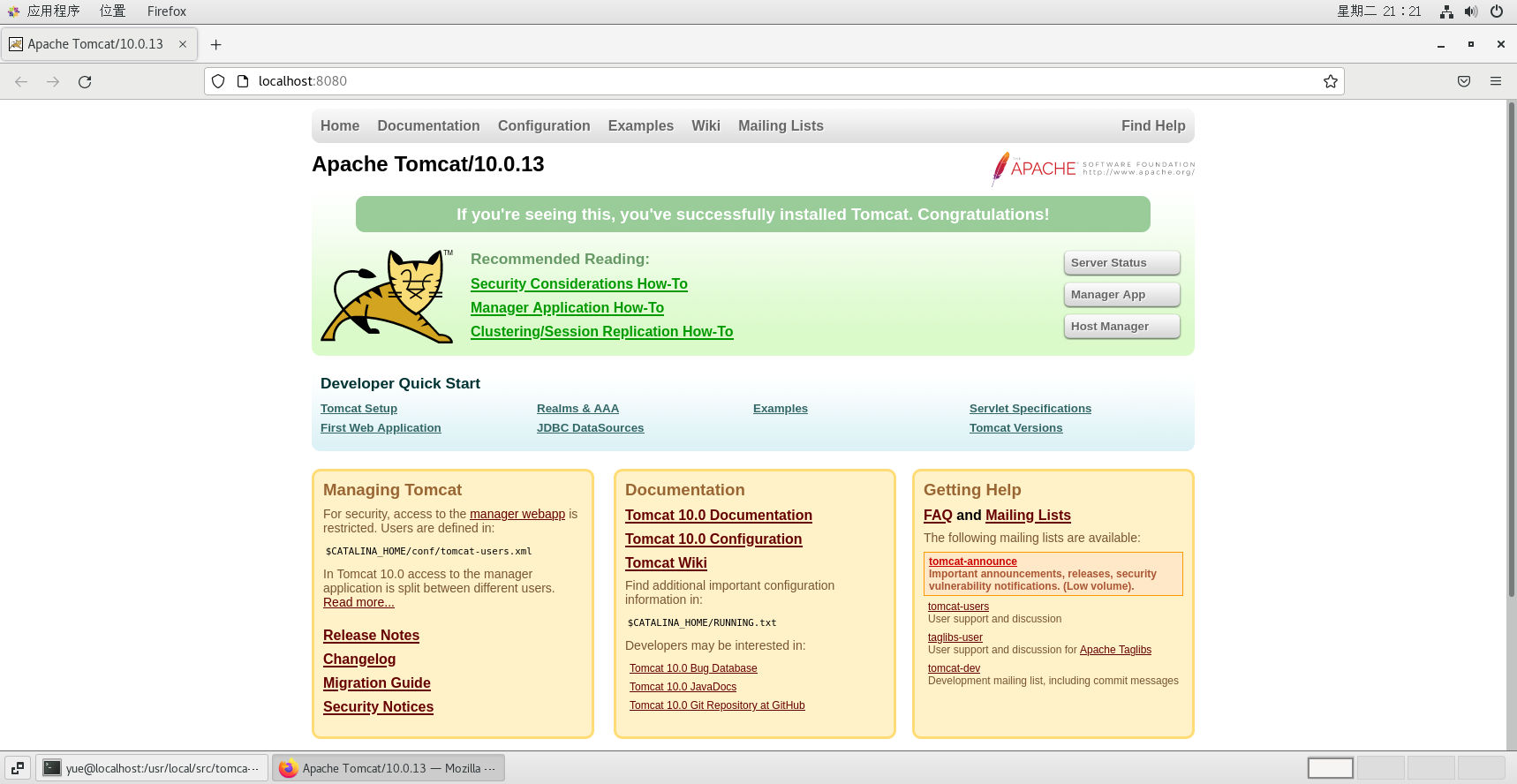
Task: Open Examples link in Developer Quick Start
Action: [781, 408]
